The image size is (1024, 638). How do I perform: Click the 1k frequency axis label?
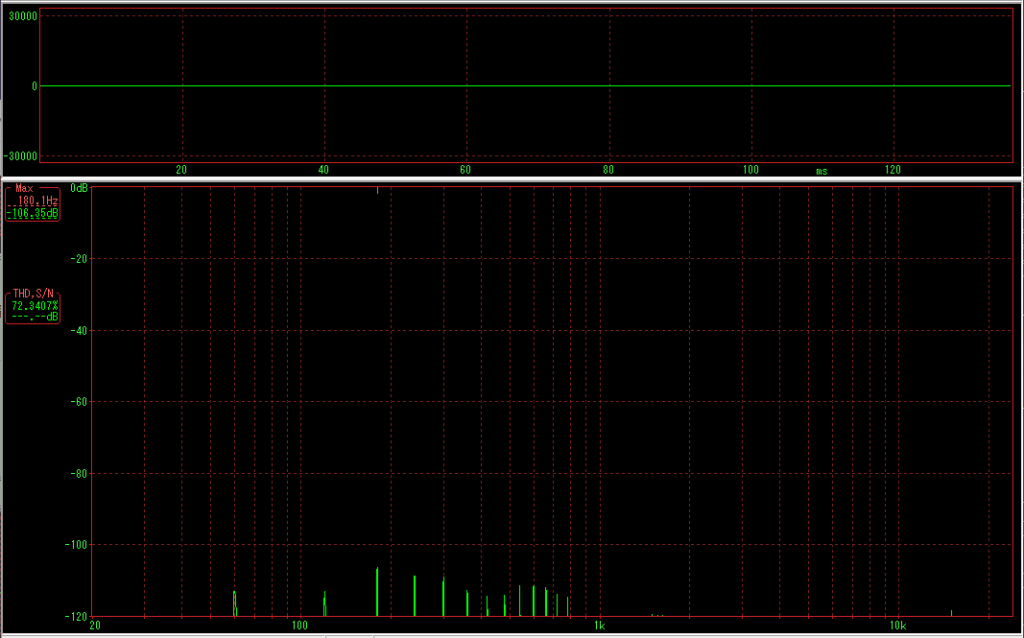point(600,626)
